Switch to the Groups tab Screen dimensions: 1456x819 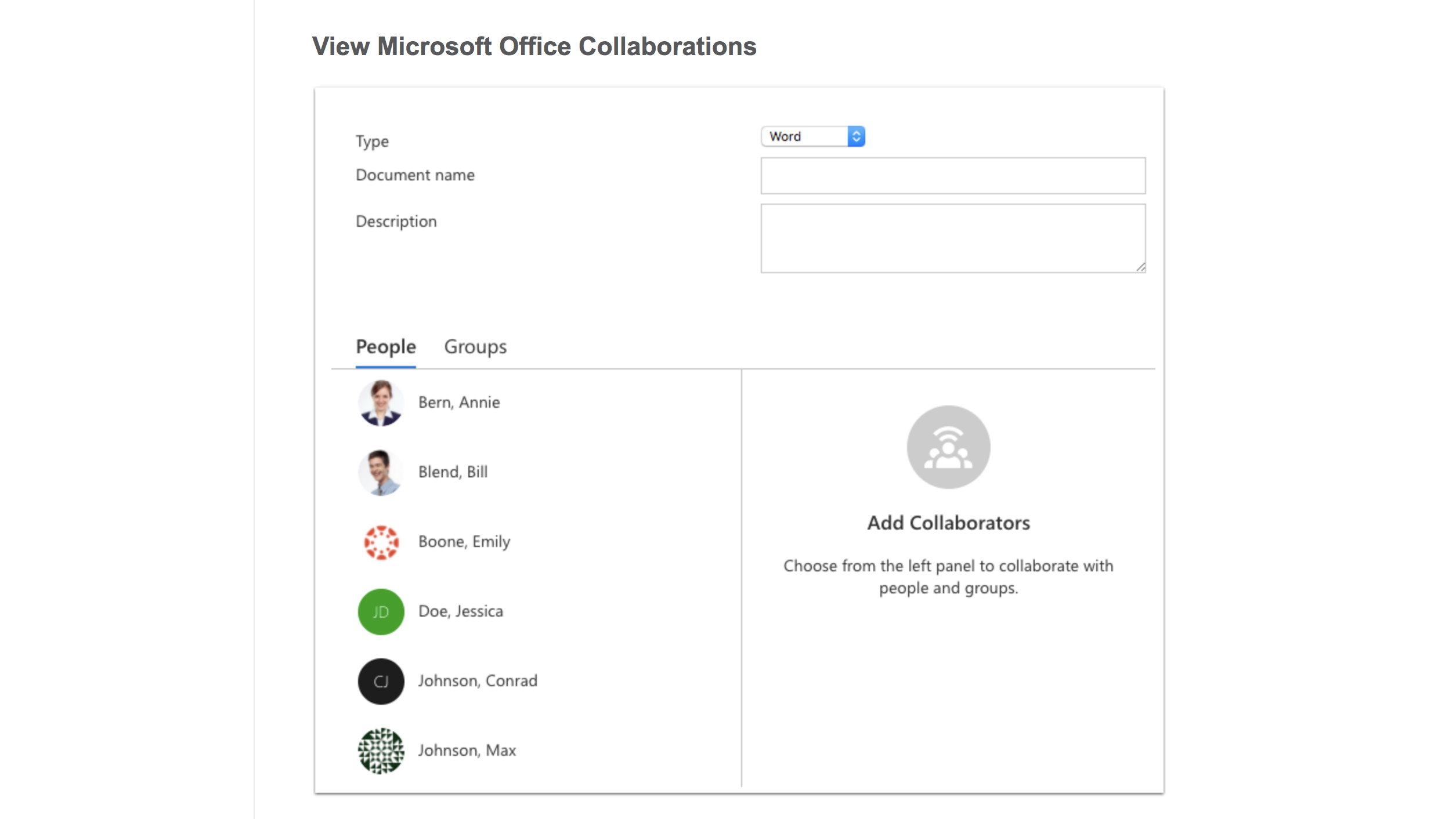475,347
